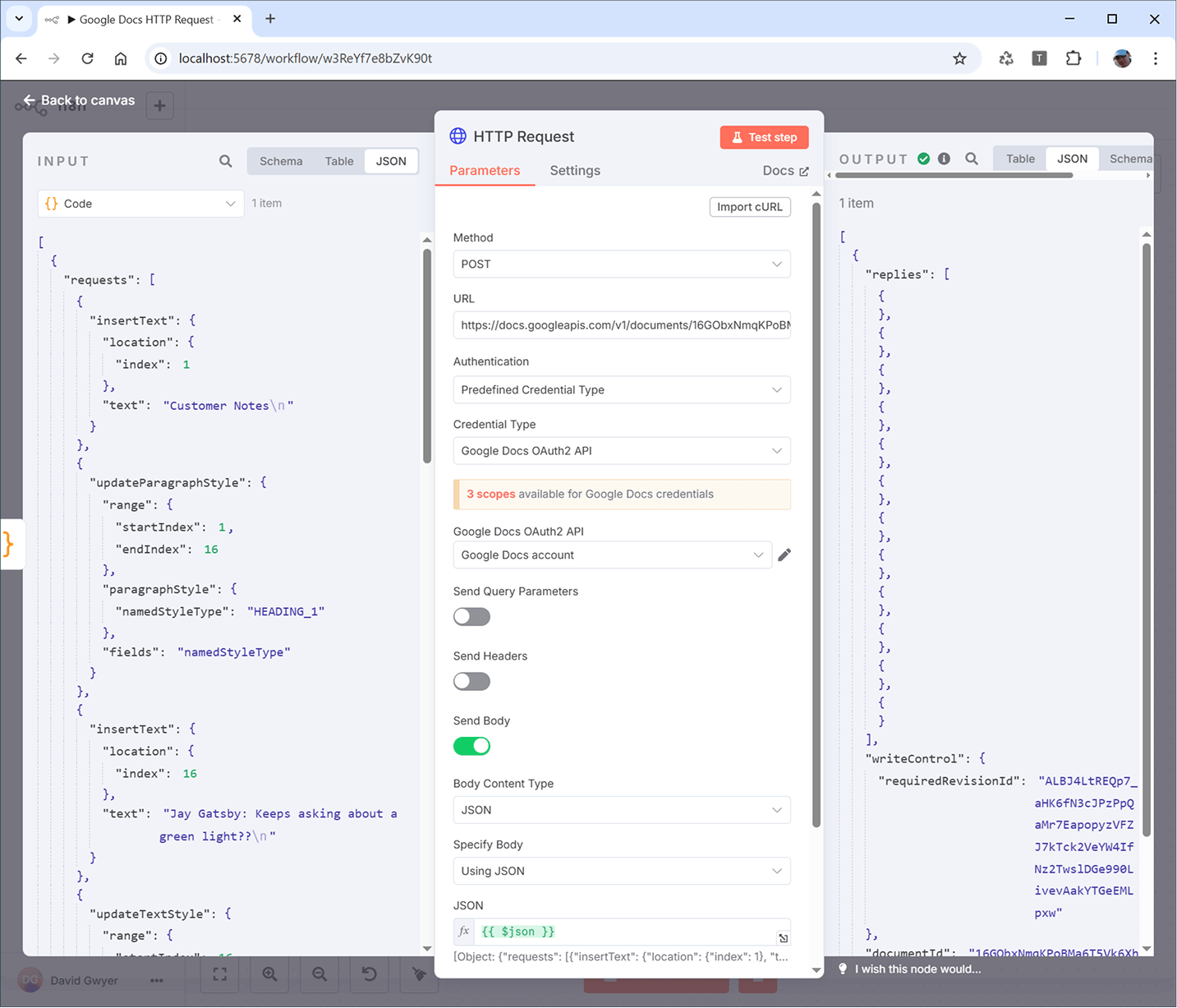Search the OUTPUT panel with magnifier icon
Image resolution: width=1177 pixels, height=1008 pixels.
tap(972, 159)
